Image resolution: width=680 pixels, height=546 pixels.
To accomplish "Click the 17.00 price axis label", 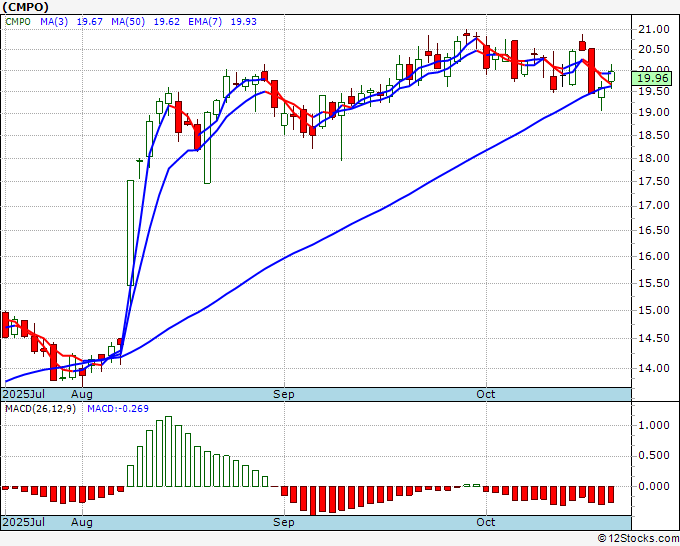I will [x=654, y=206].
